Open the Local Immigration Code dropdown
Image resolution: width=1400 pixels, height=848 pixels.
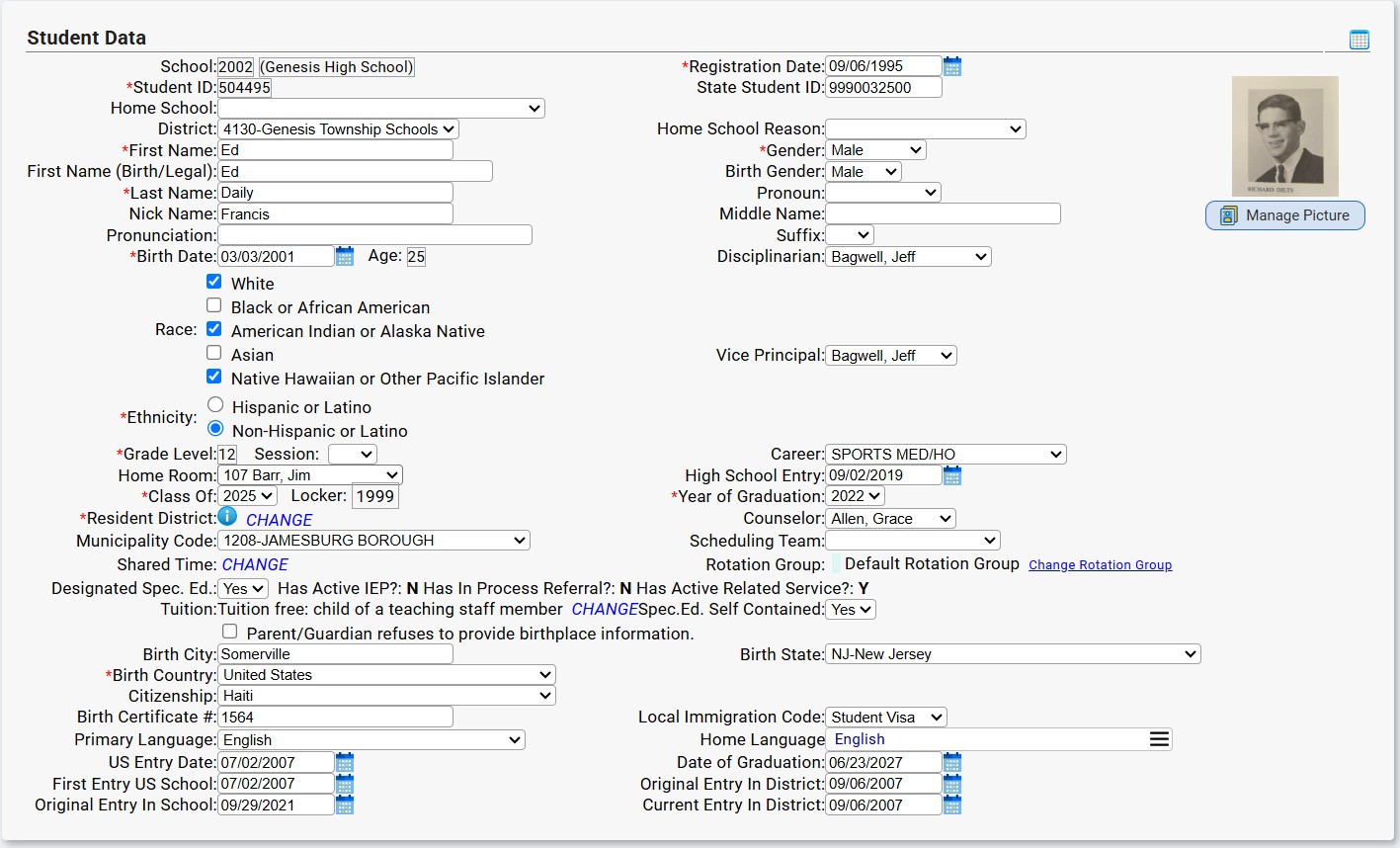886,718
